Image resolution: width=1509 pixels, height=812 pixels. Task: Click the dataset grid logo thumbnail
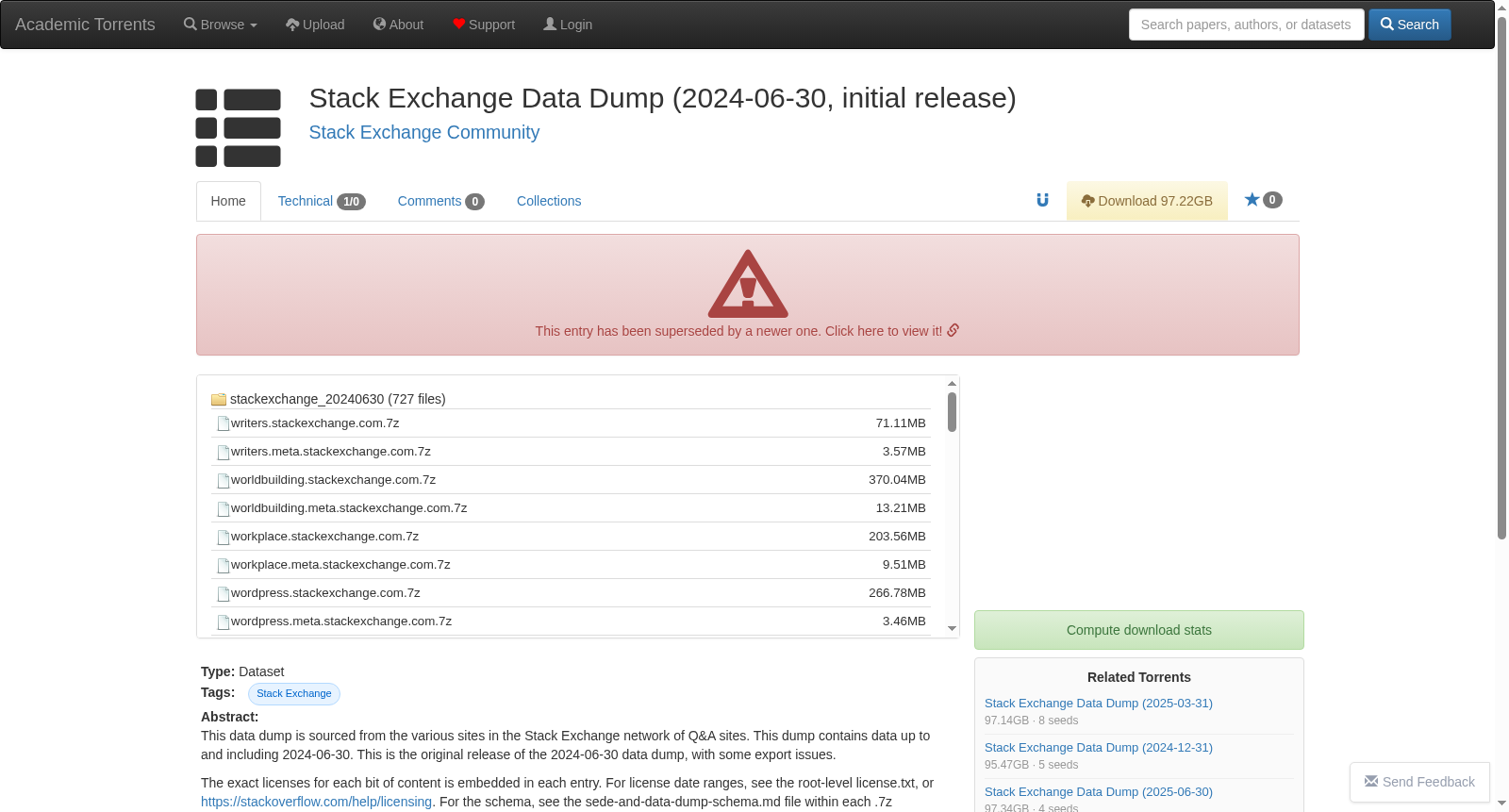coord(238,127)
